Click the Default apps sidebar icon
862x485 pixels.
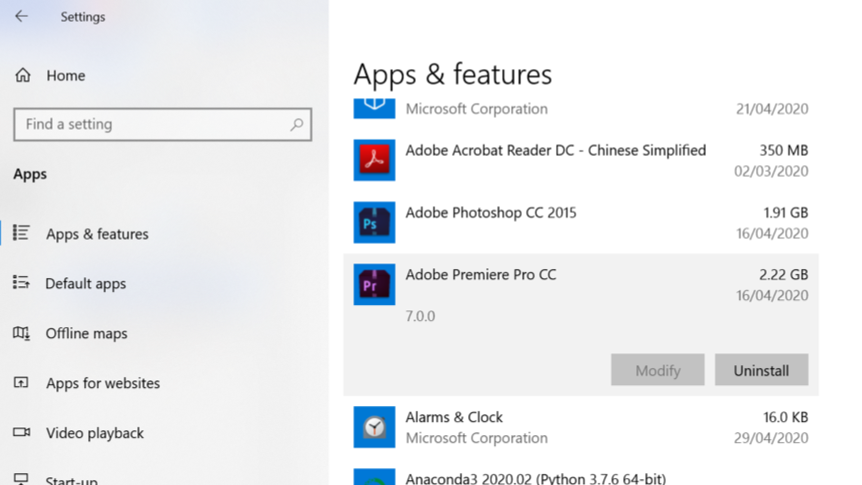point(21,284)
